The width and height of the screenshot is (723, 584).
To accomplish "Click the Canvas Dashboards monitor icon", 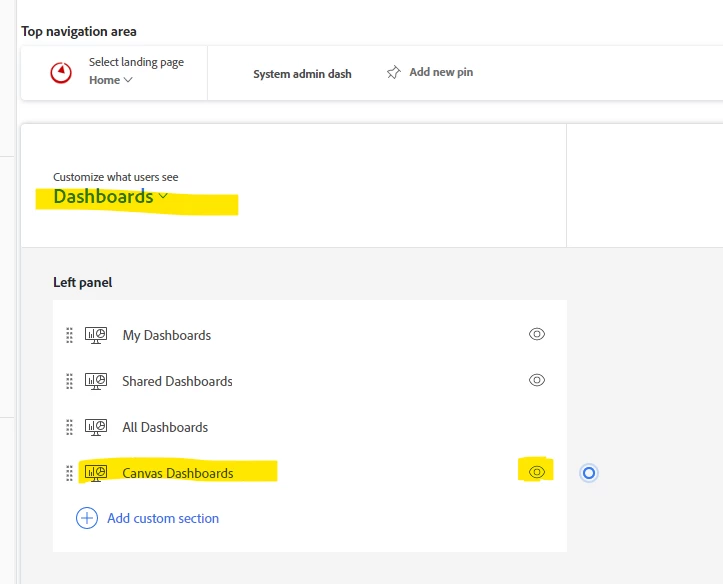I will click(x=96, y=473).
